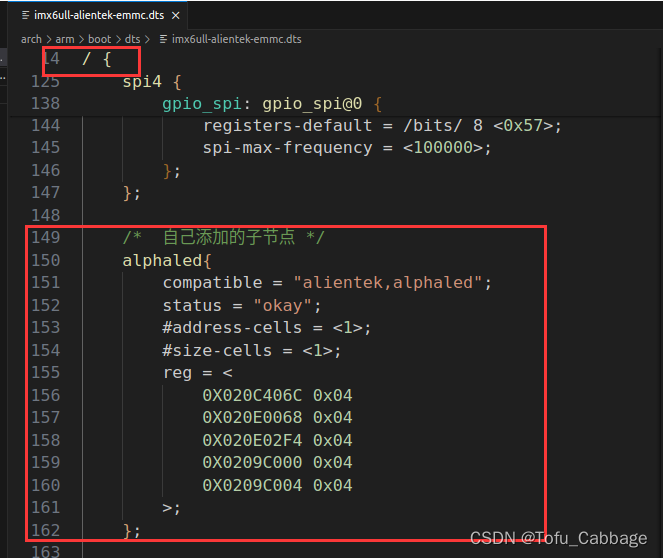Viewport: 663px width, 558px height.
Task: Select the imx6ull-alientek-emmc.dts editor tab
Action: click(99, 15)
